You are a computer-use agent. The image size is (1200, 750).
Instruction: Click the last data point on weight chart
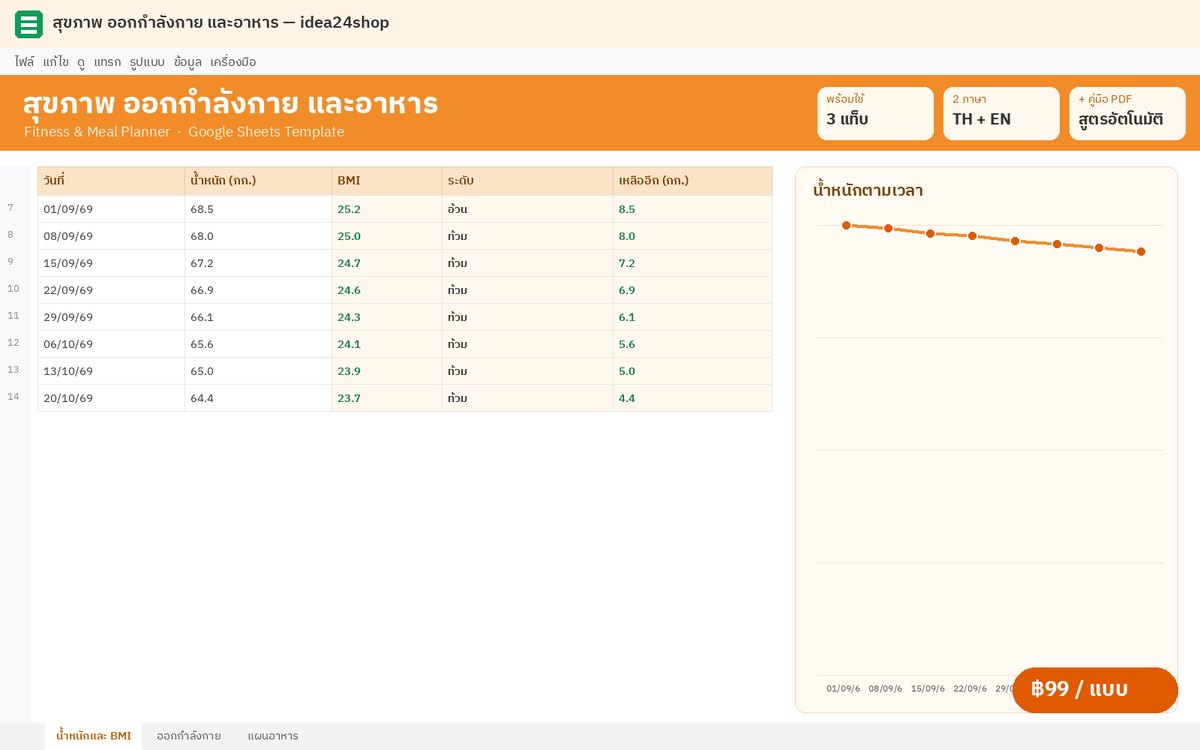click(1141, 252)
